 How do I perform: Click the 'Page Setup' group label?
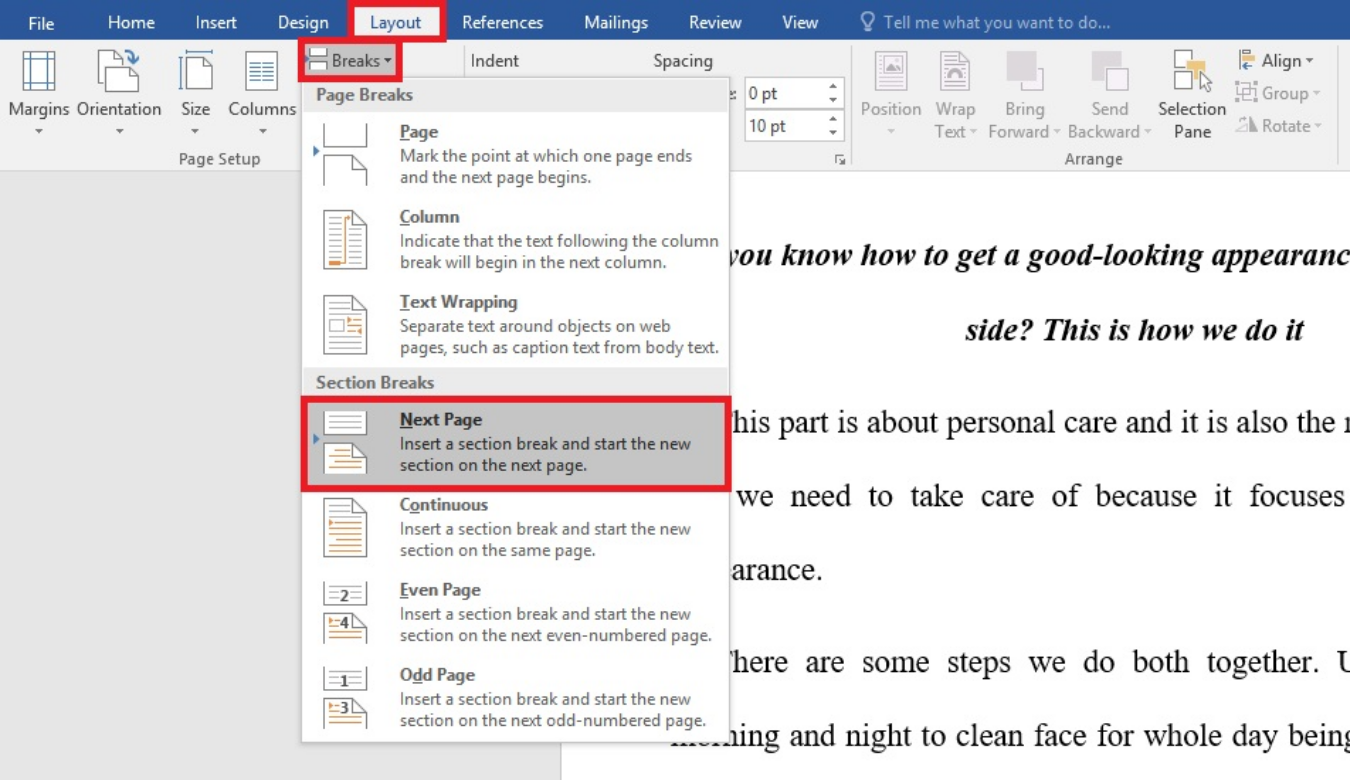tap(219, 159)
